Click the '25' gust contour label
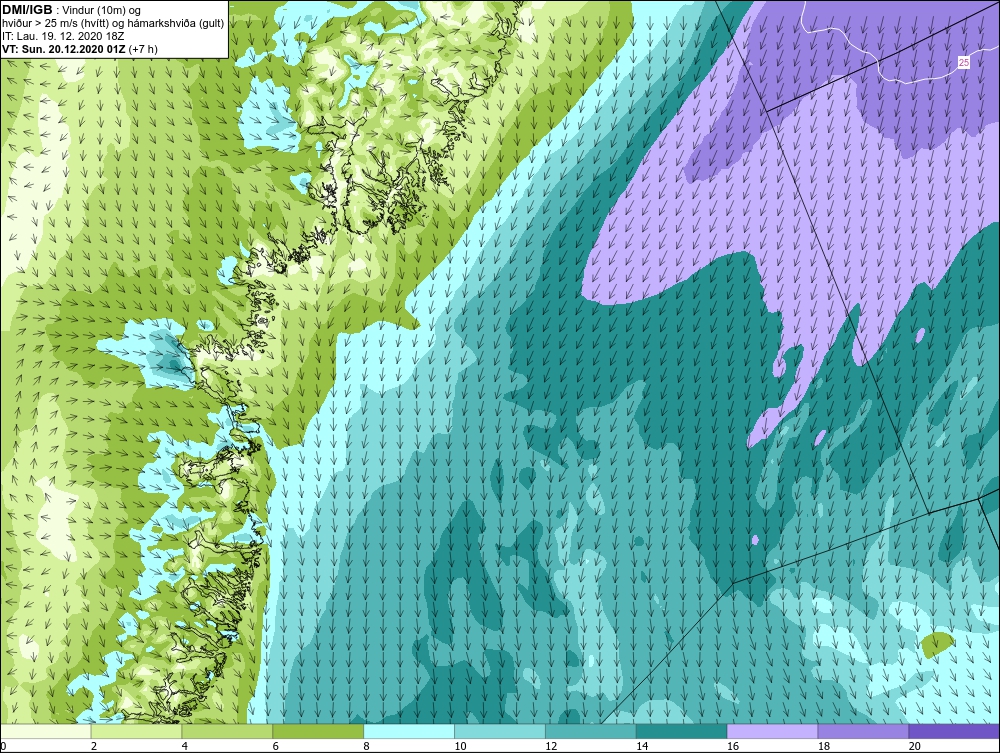Viewport: 1000px width, 753px height. tap(964, 62)
